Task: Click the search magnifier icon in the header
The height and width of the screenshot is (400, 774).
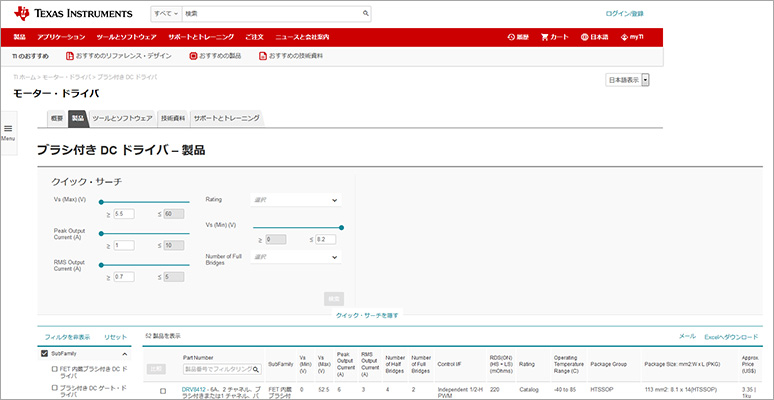Action: tap(365, 14)
